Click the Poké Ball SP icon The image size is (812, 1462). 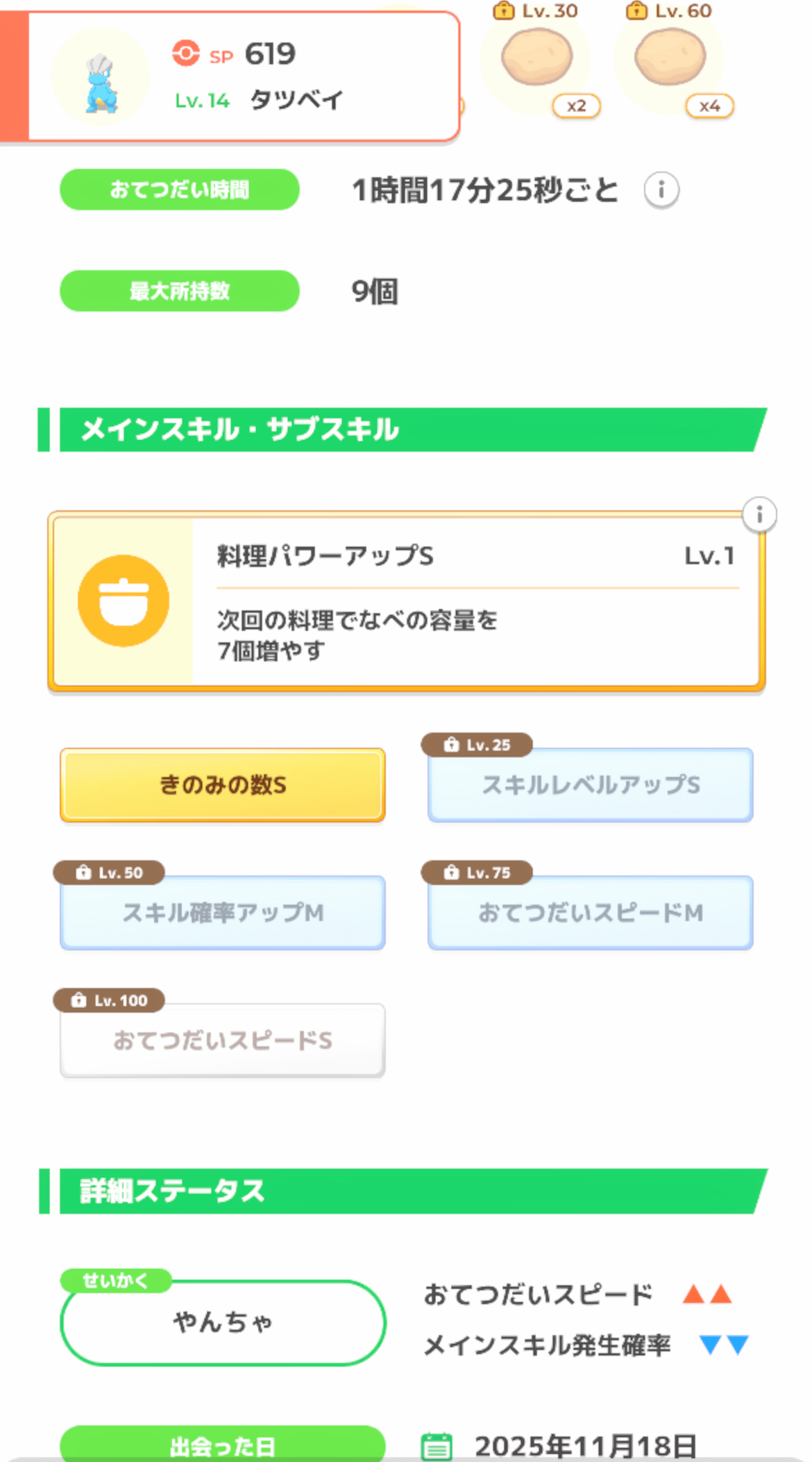point(186,53)
